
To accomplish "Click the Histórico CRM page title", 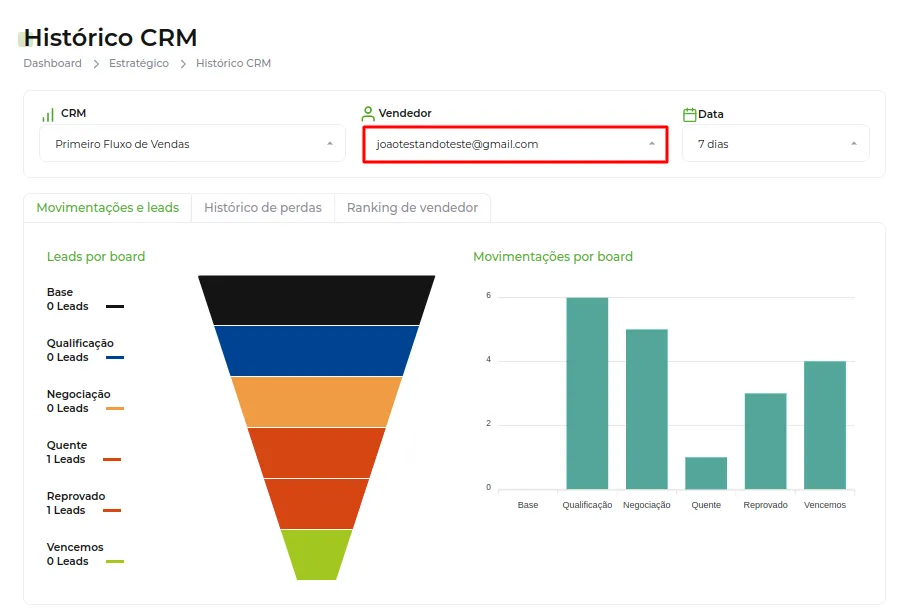I will (x=111, y=38).
